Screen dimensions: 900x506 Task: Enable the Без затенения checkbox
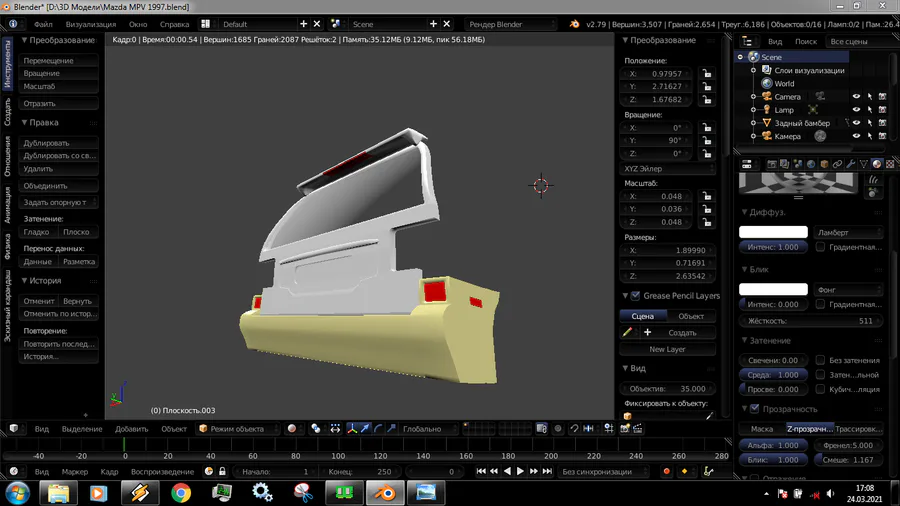(x=820, y=360)
